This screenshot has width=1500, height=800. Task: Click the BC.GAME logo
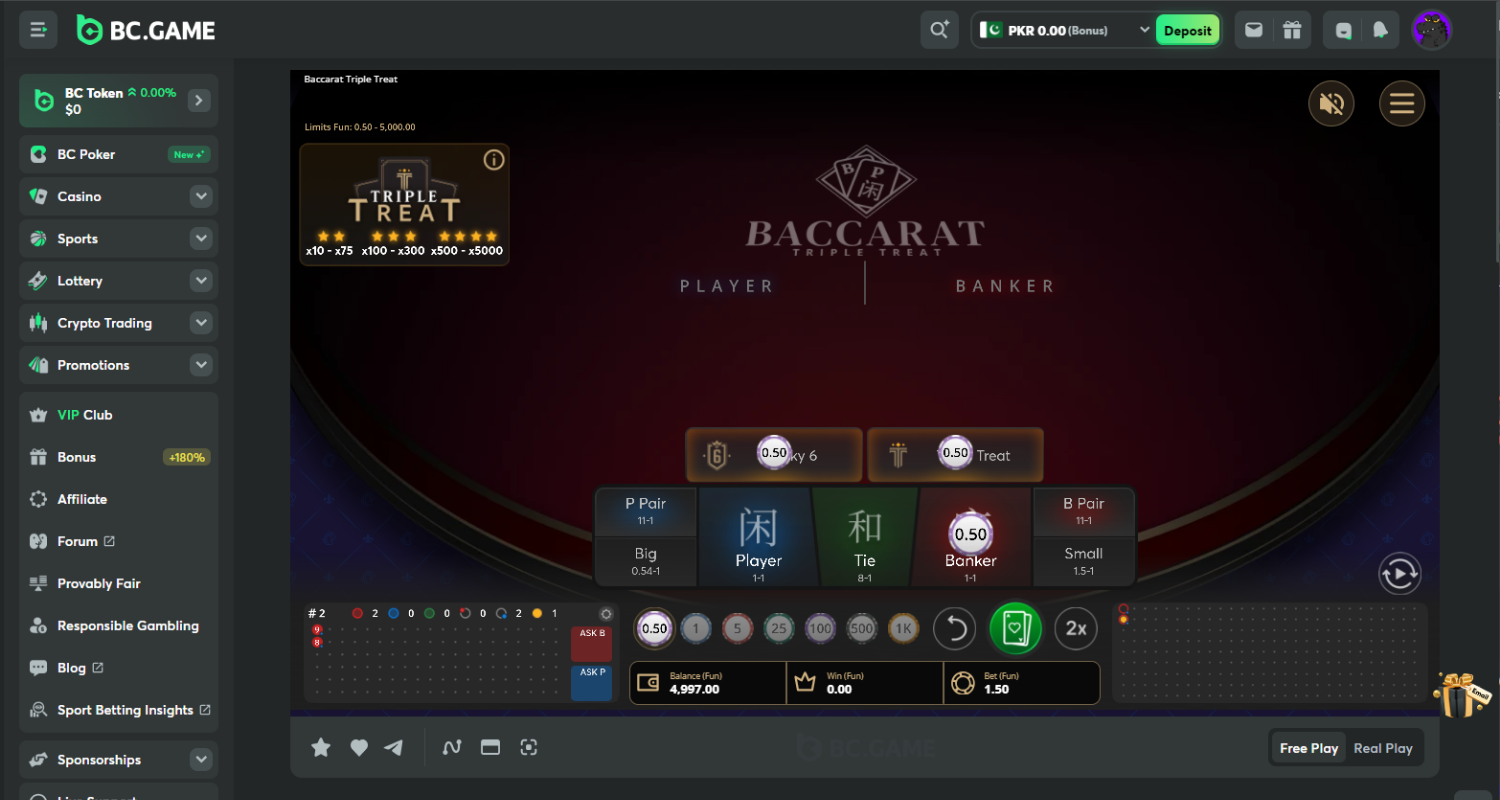(x=146, y=30)
